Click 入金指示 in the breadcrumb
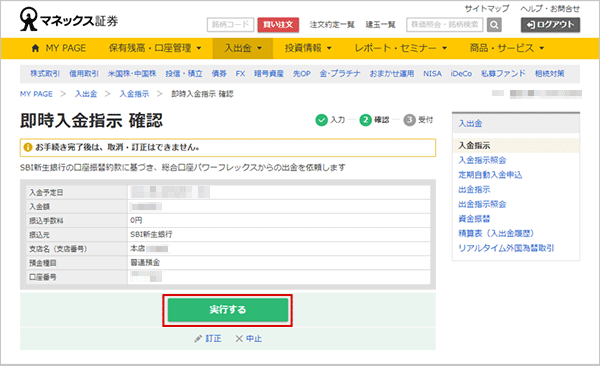 pos(134,94)
